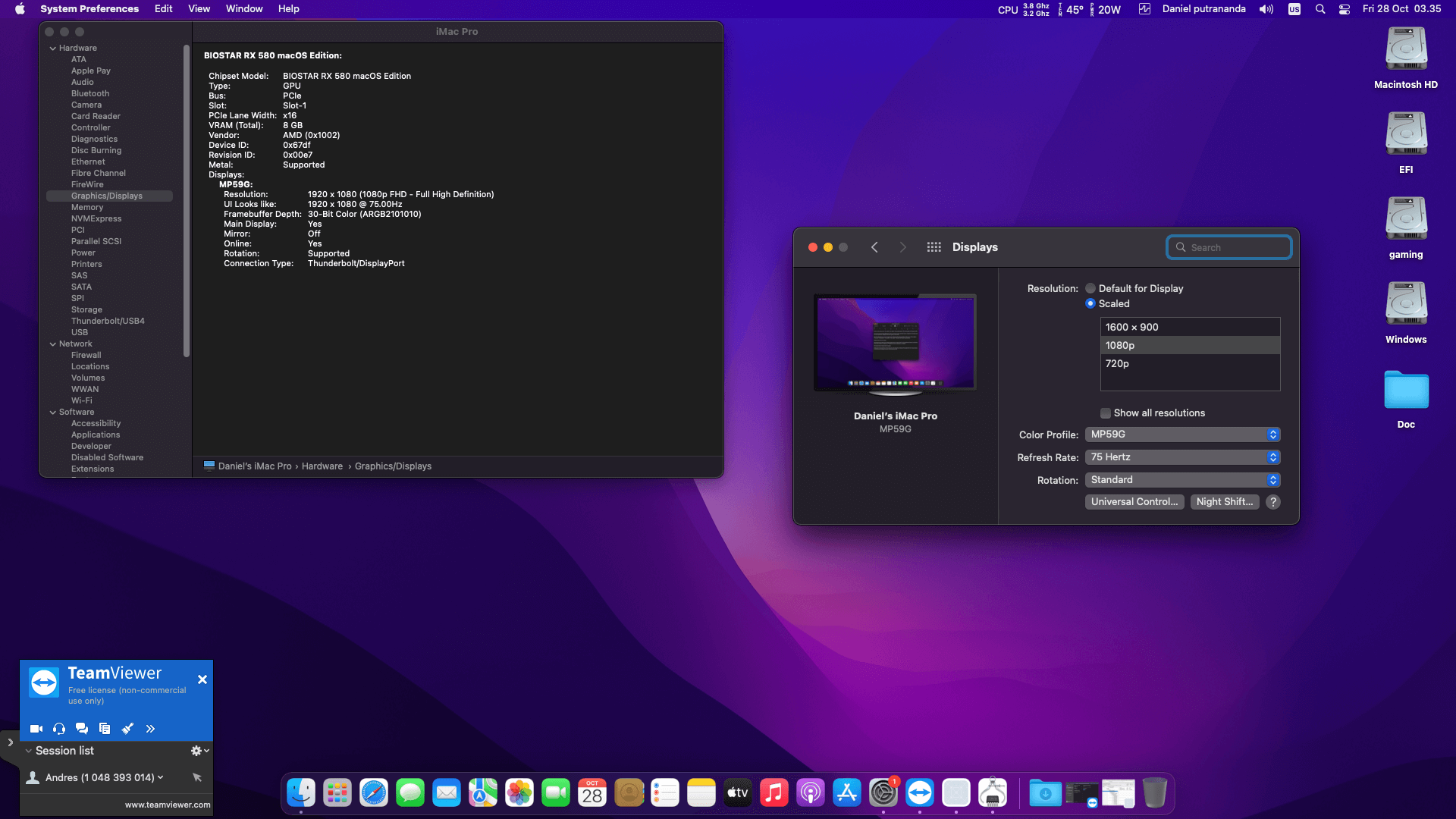Open Control Center in menu bar

tap(1345, 9)
